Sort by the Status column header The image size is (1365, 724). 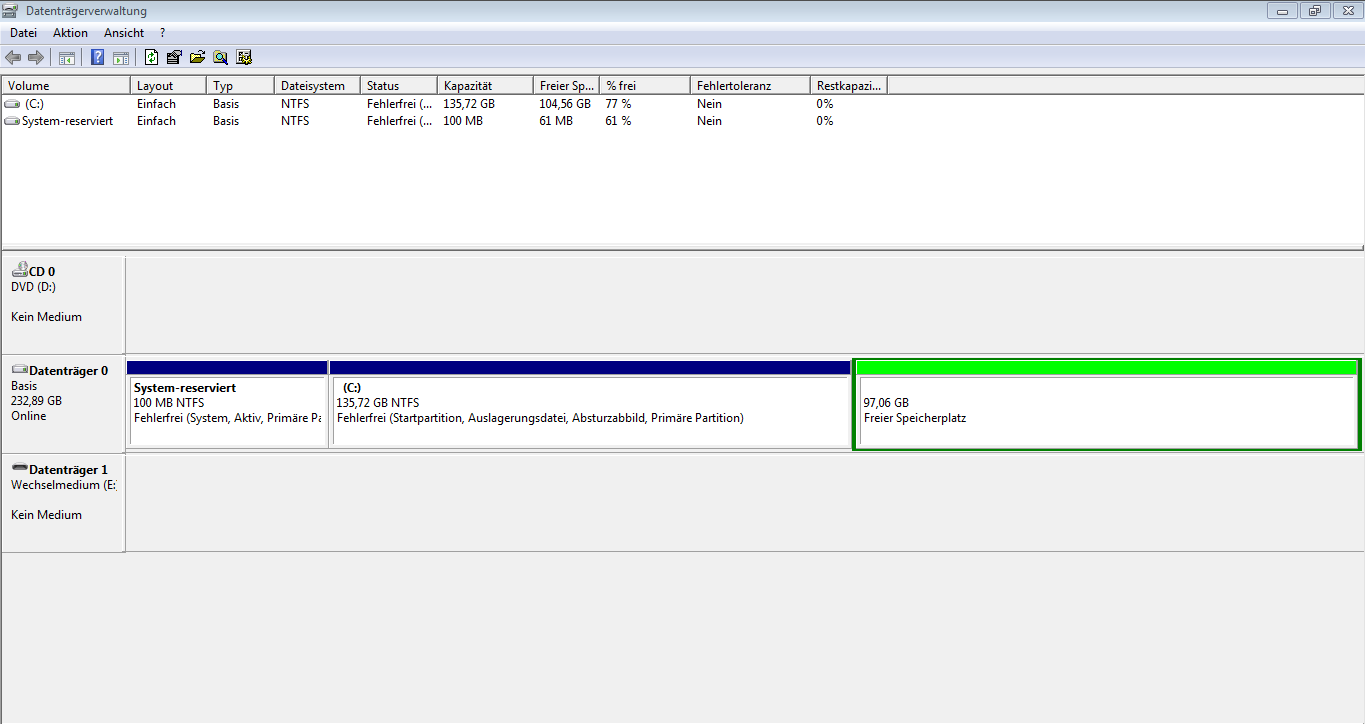click(399, 86)
